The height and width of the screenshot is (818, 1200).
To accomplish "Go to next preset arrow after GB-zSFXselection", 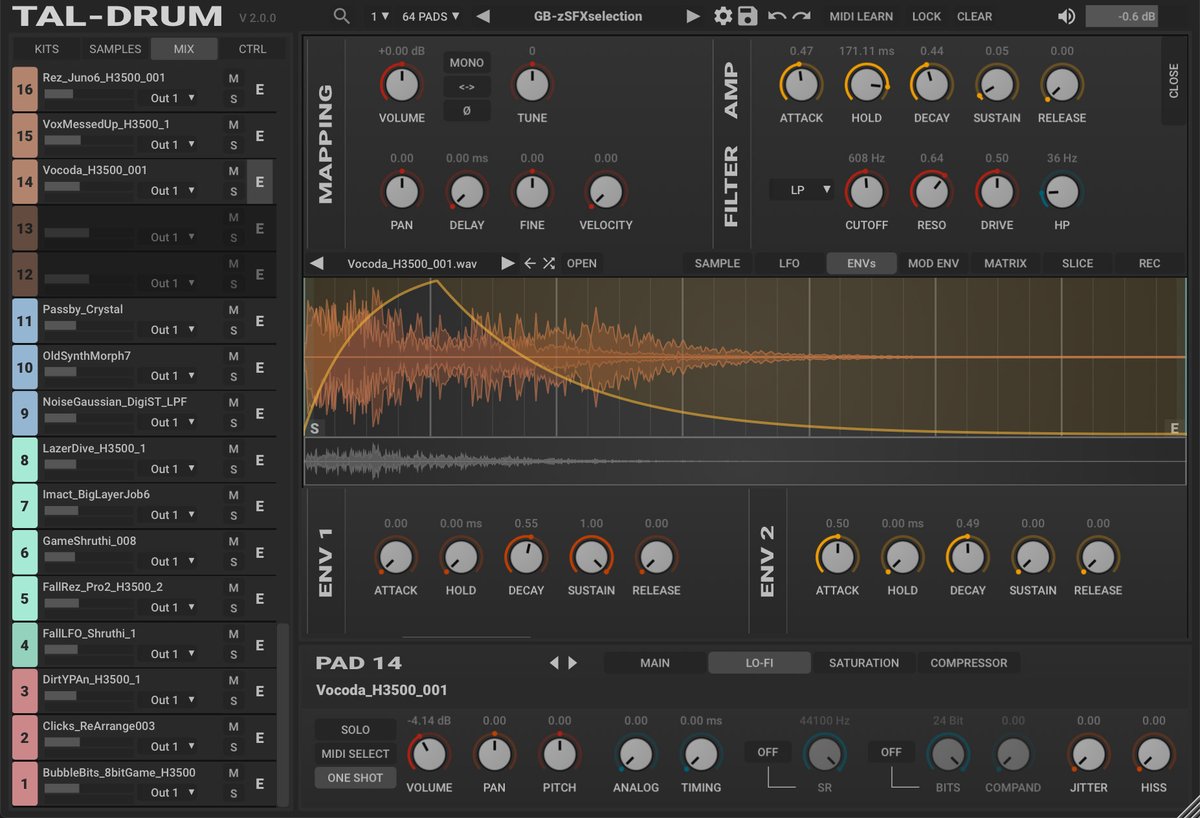I will tap(693, 16).
